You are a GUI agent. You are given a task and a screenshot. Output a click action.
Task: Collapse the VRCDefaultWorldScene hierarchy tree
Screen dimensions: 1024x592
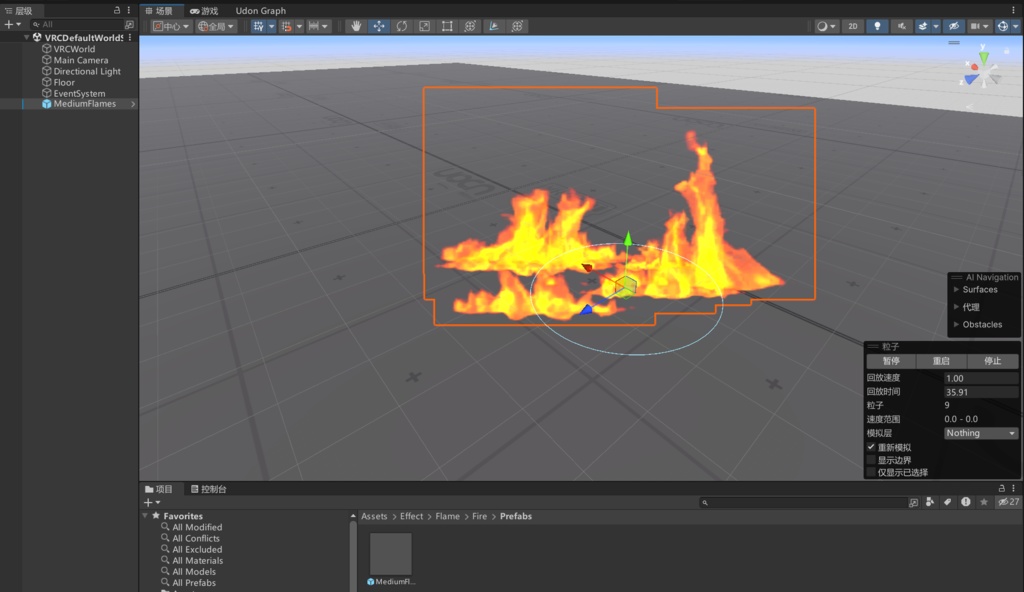coord(26,38)
